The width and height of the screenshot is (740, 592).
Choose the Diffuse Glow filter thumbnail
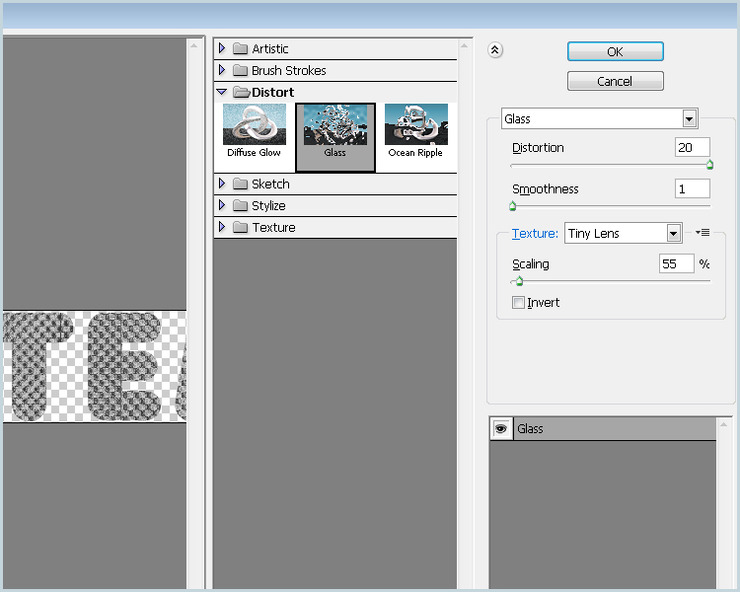[x=254, y=130]
